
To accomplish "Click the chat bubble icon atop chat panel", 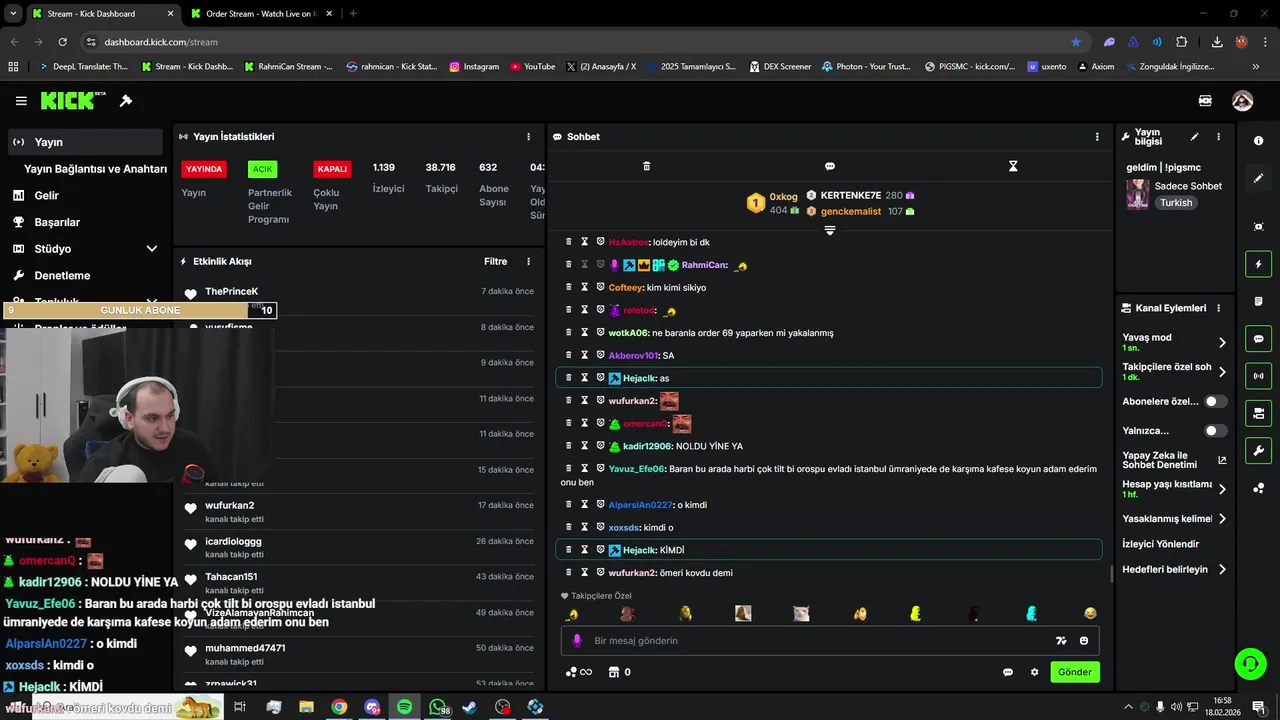I will 830,166.
